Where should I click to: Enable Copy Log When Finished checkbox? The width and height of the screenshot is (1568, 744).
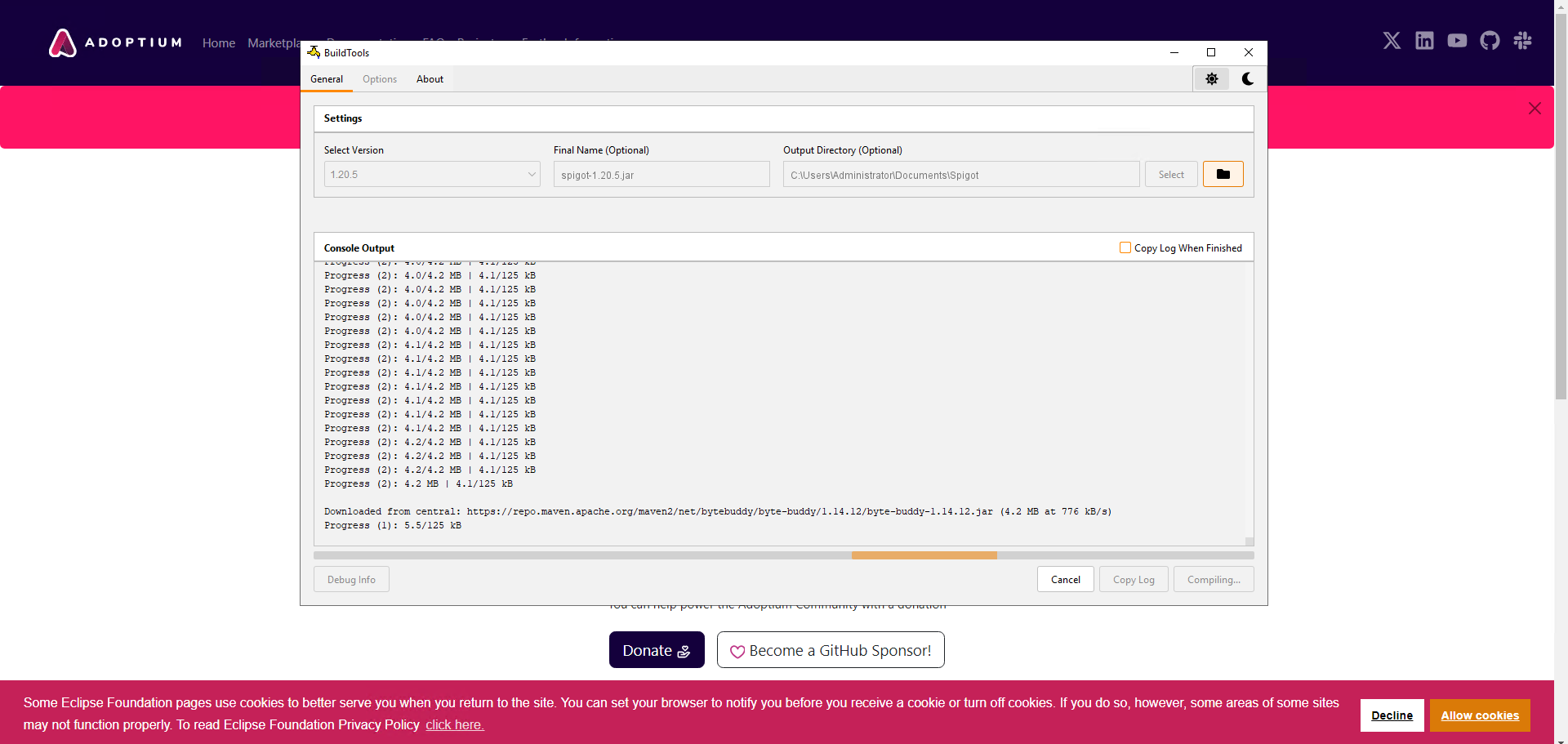(x=1125, y=247)
